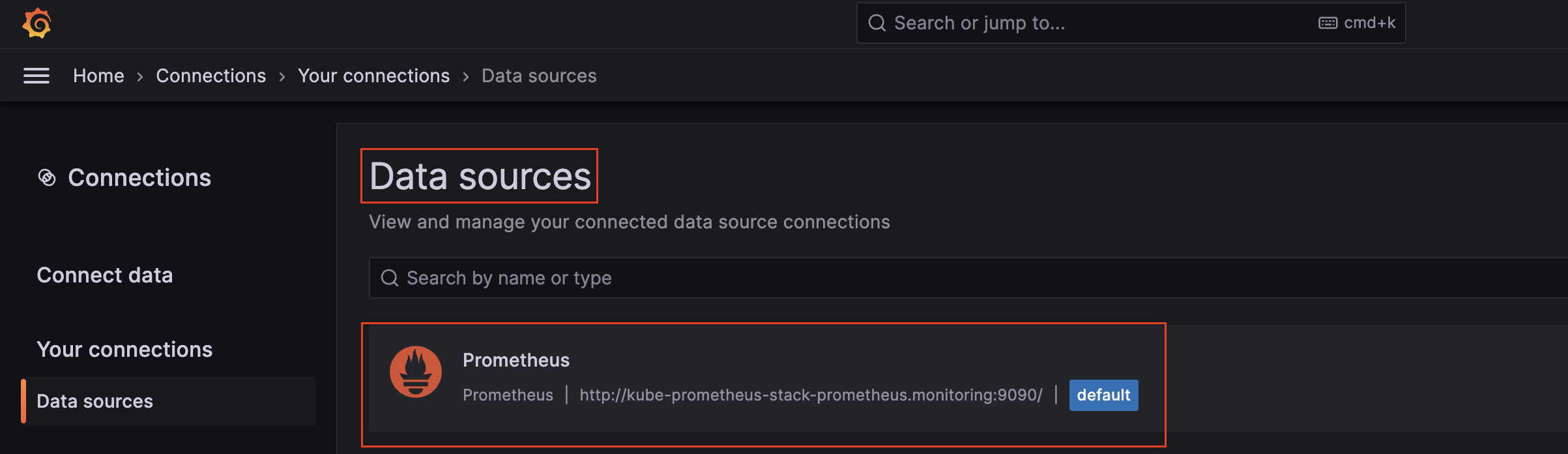Image resolution: width=1568 pixels, height=454 pixels.
Task: Click the search icon in data source filter
Action: (390, 279)
